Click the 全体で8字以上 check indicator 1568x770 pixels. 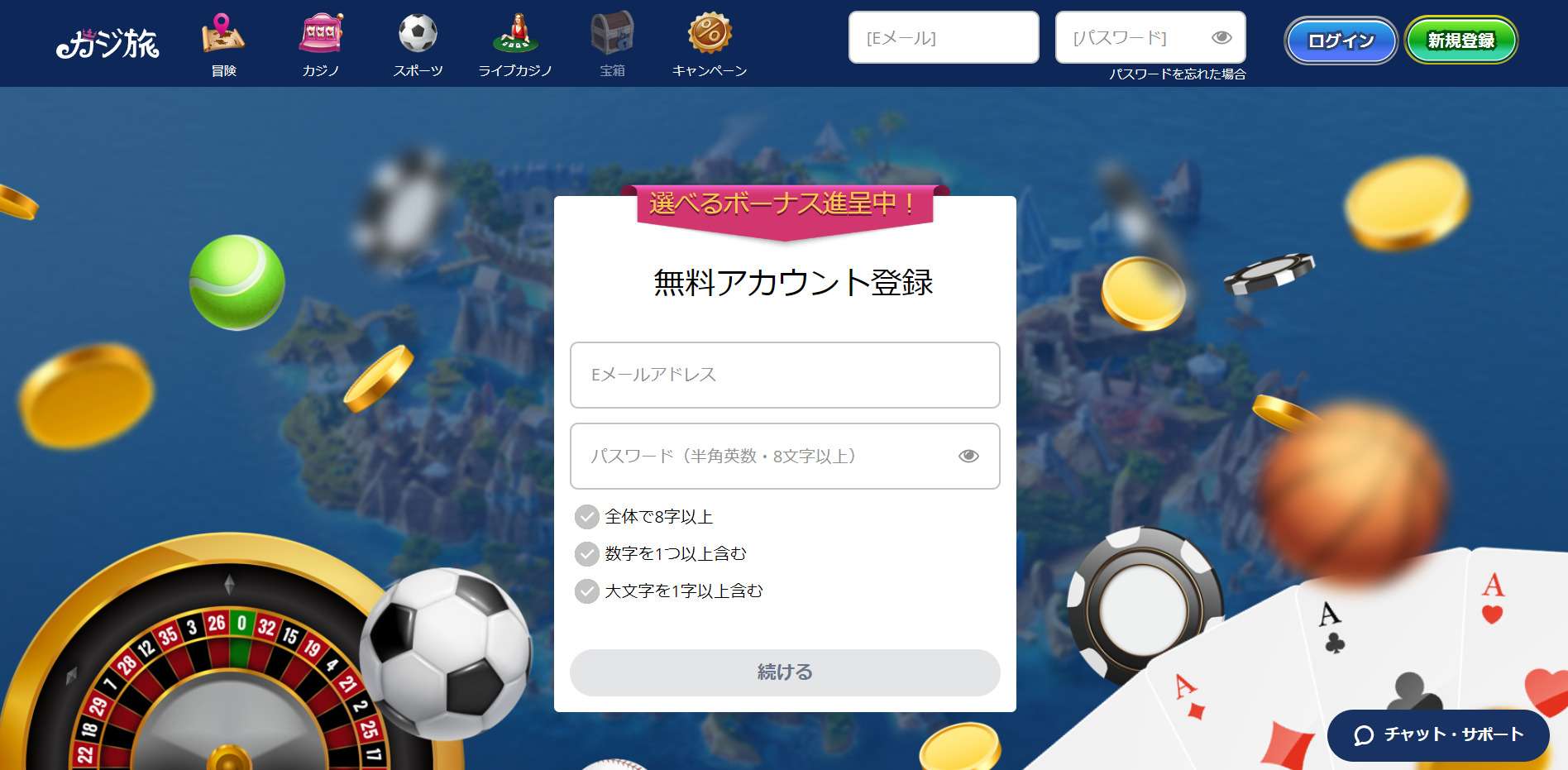click(587, 517)
